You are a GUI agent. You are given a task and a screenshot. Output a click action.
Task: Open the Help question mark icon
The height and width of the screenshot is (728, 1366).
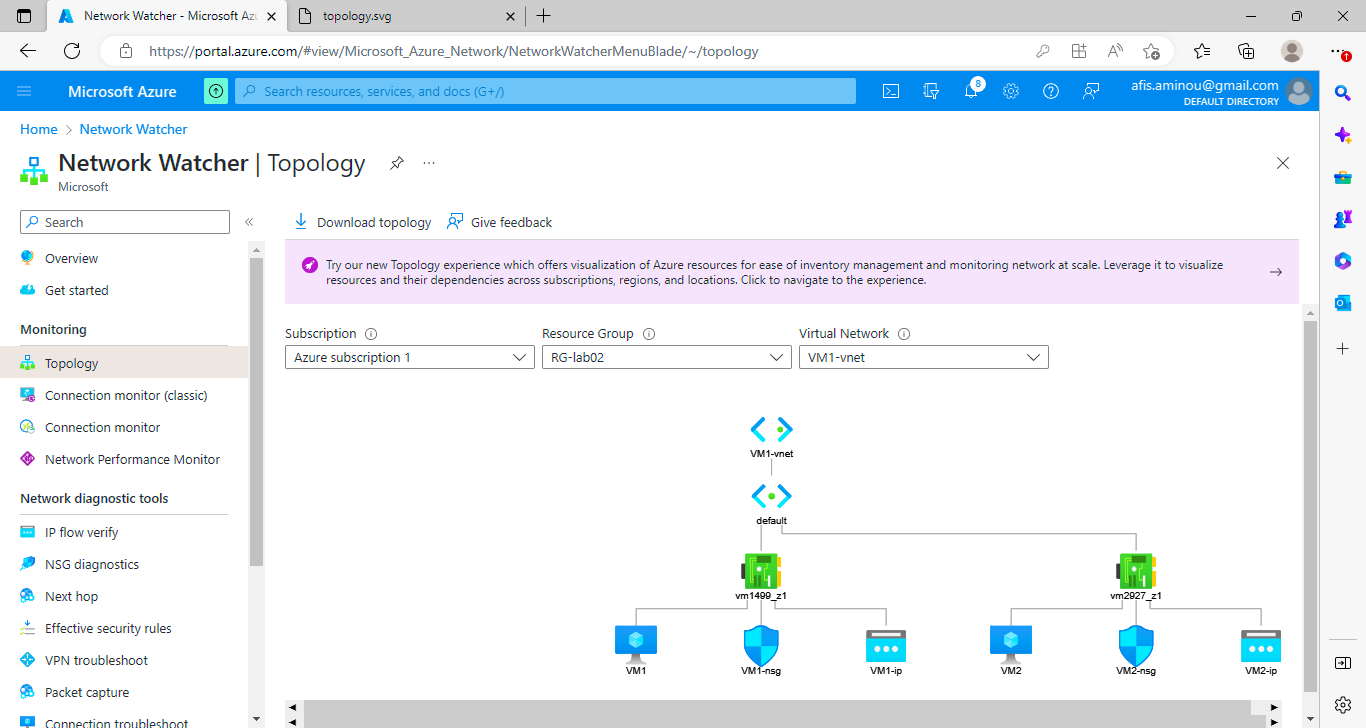coord(1051,91)
